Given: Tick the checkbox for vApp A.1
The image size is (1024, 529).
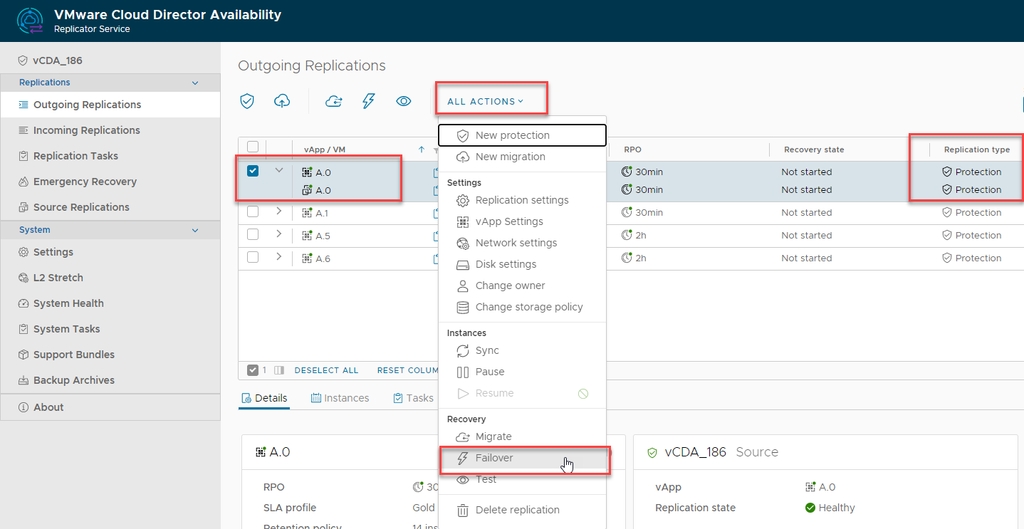Looking at the screenshot, I should click(x=253, y=212).
